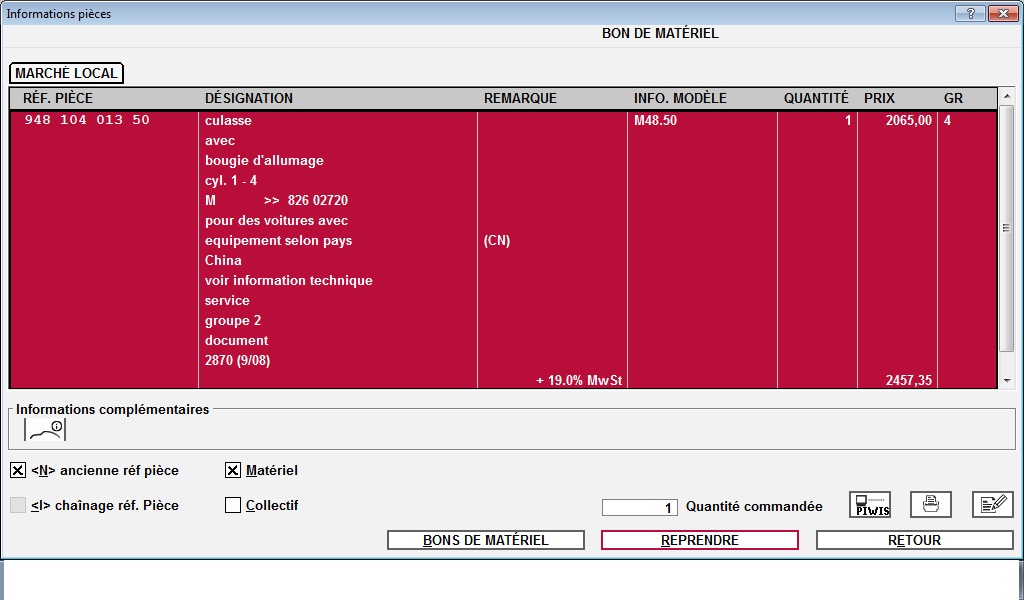Click the total price 2457,35
The width and height of the screenshot is (1024, 600).
[908, 380]
